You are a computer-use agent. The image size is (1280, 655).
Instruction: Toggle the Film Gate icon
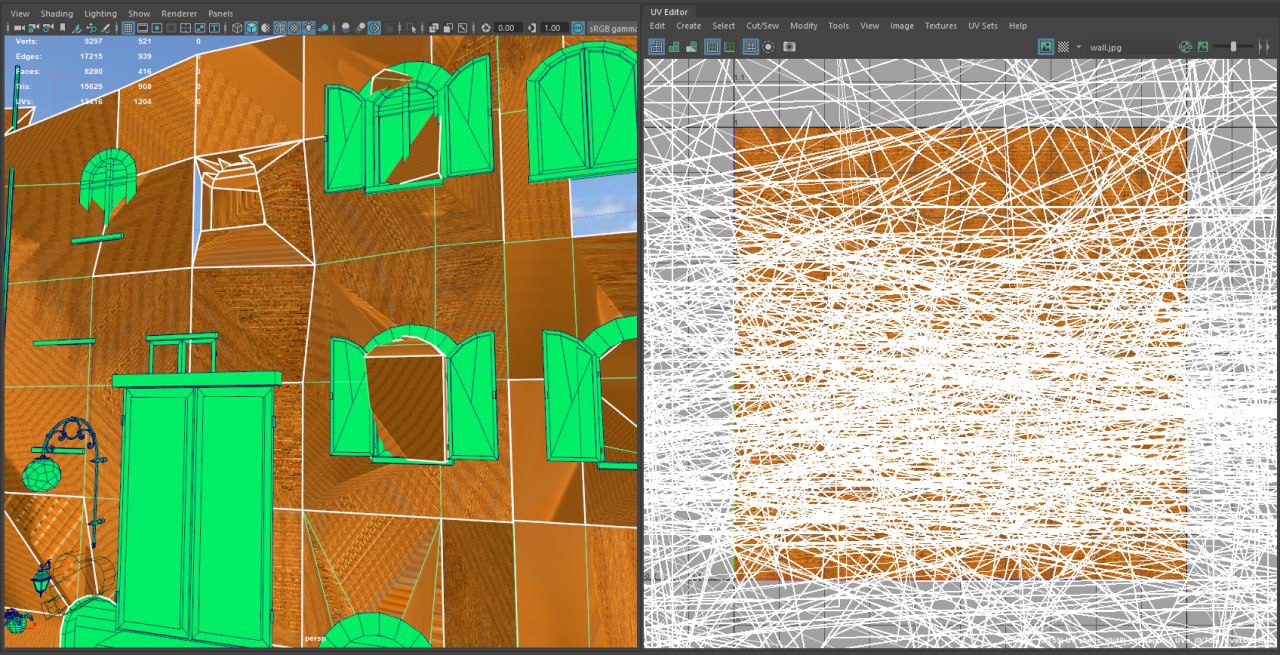142,28
